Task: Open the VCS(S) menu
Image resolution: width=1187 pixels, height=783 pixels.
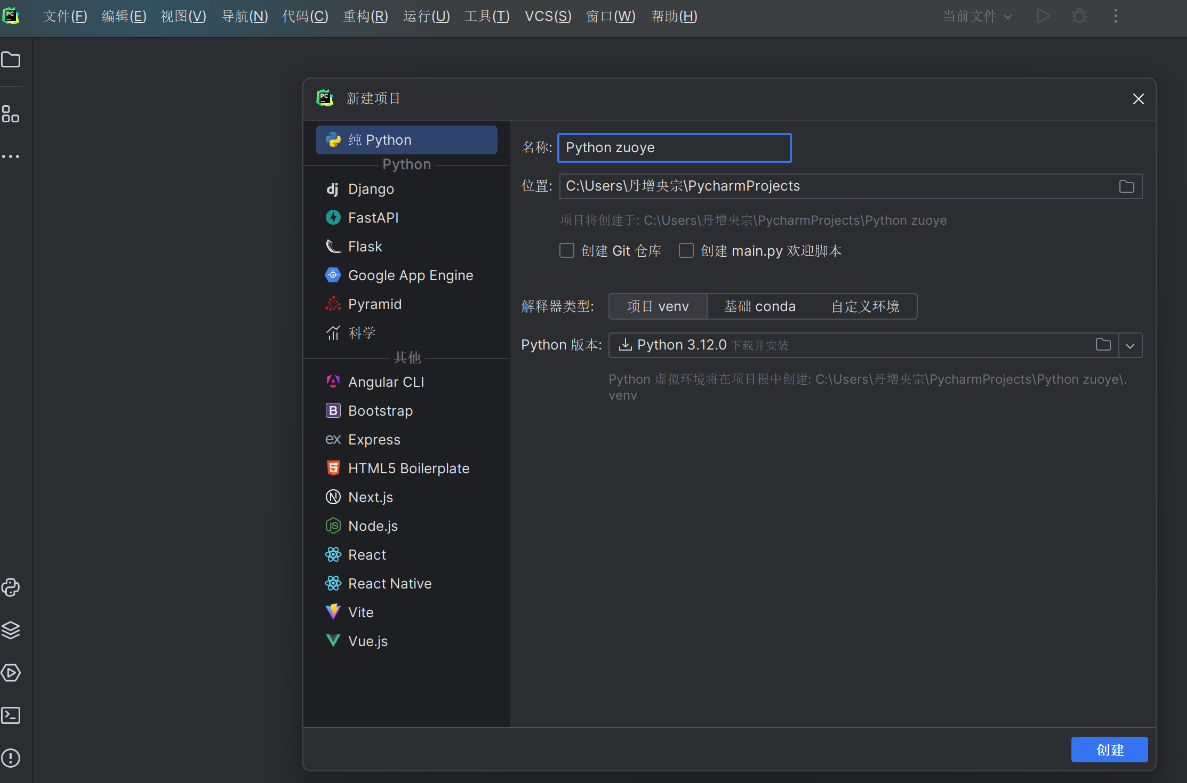Action: pos(548,16)
